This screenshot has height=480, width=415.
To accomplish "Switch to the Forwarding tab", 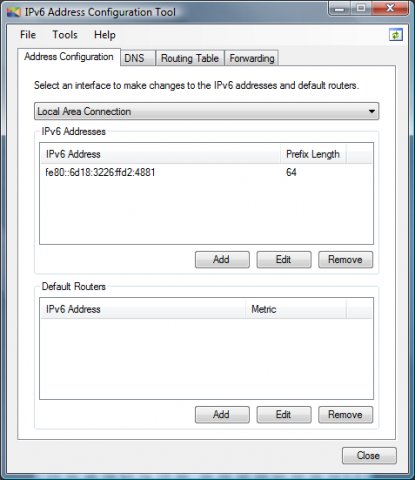I will (x=252, y=58).
